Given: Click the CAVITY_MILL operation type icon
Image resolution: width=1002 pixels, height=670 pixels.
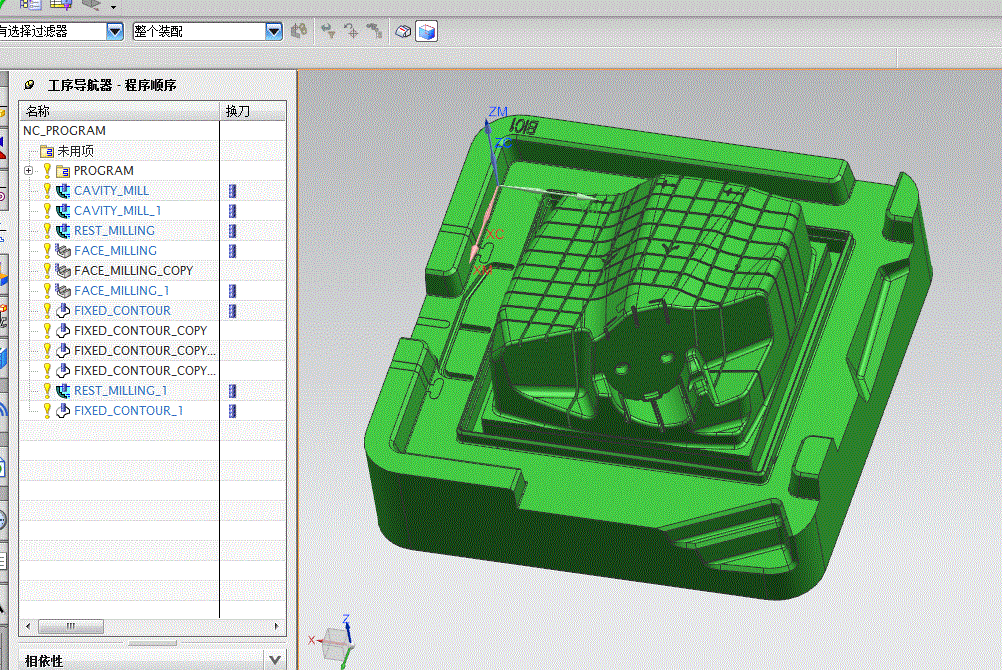Looking at the screenshot, I should point(63,191).
